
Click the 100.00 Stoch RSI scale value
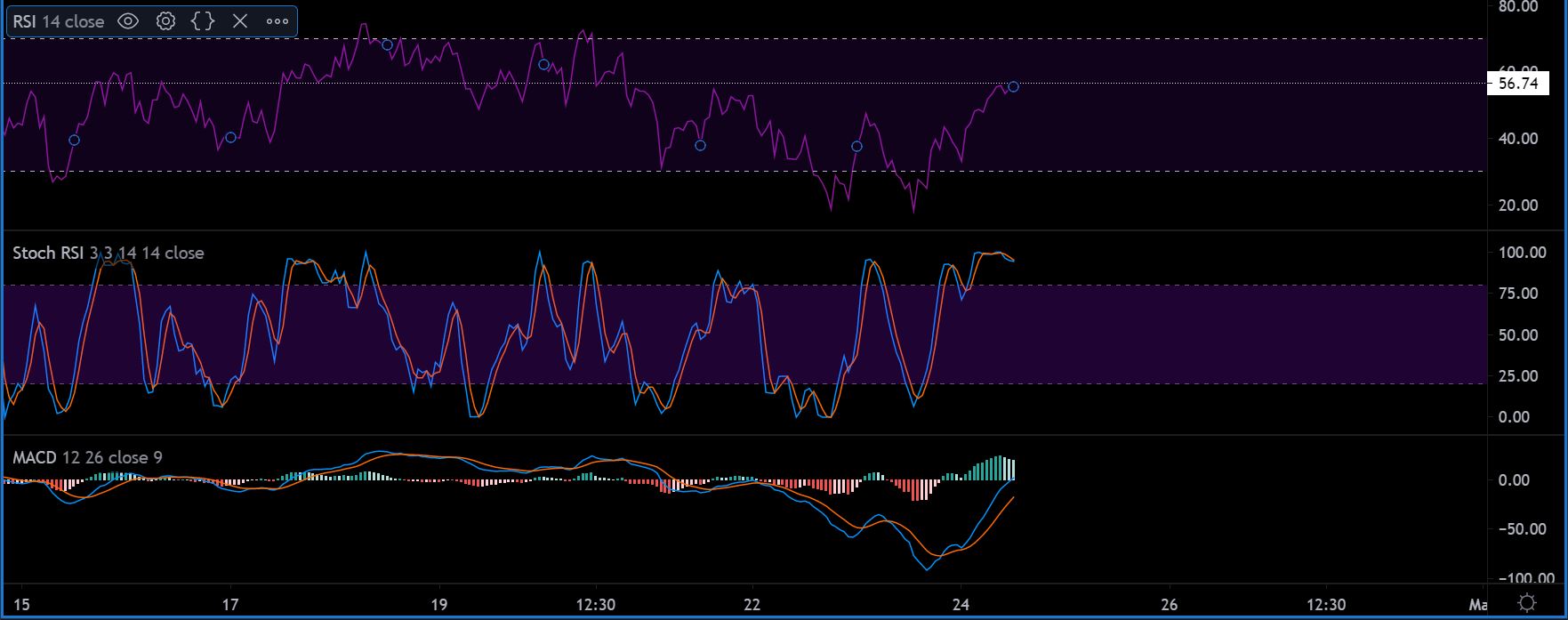[x=1522, y=253]
